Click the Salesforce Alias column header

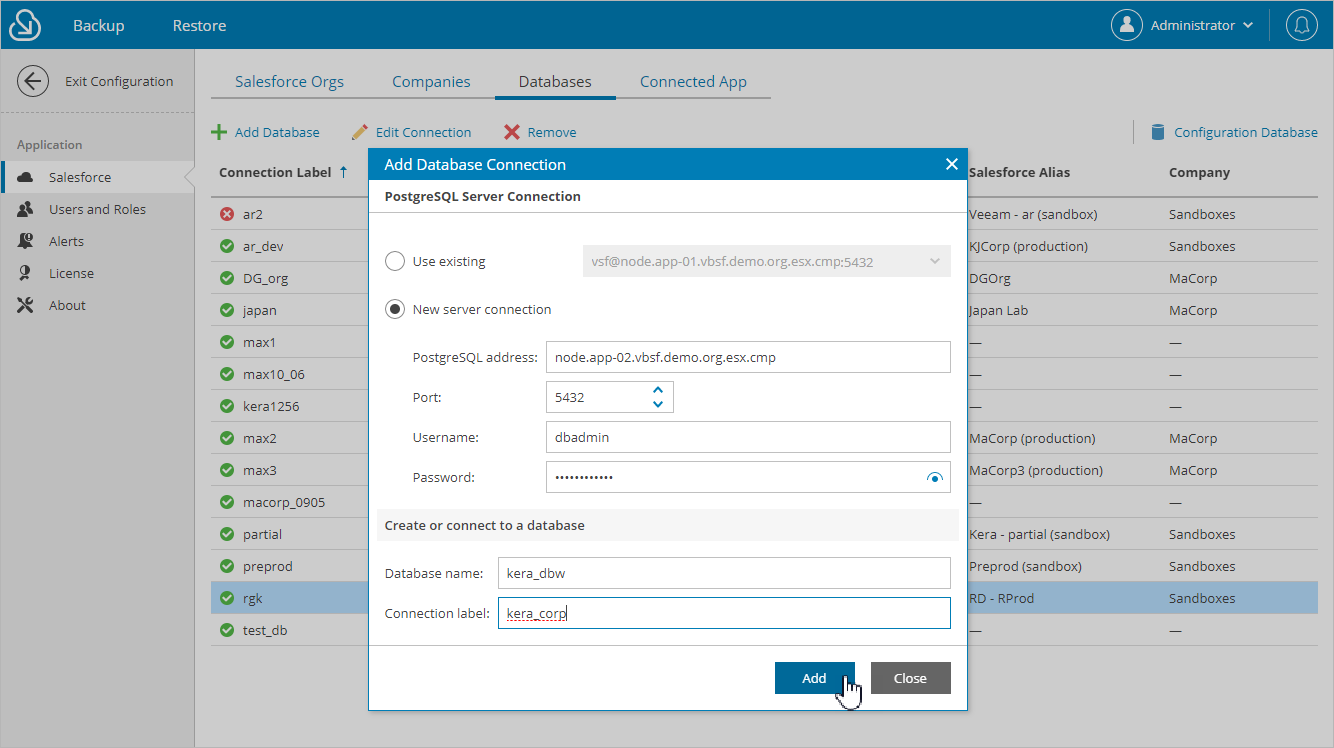pyautogui.click(x=1019, y=172)
